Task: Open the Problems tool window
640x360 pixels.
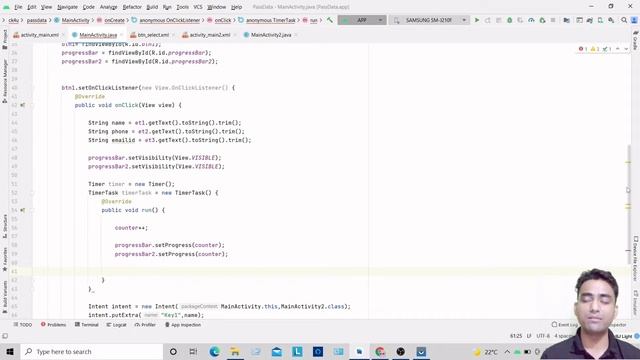Action: (x=53, y=325)
